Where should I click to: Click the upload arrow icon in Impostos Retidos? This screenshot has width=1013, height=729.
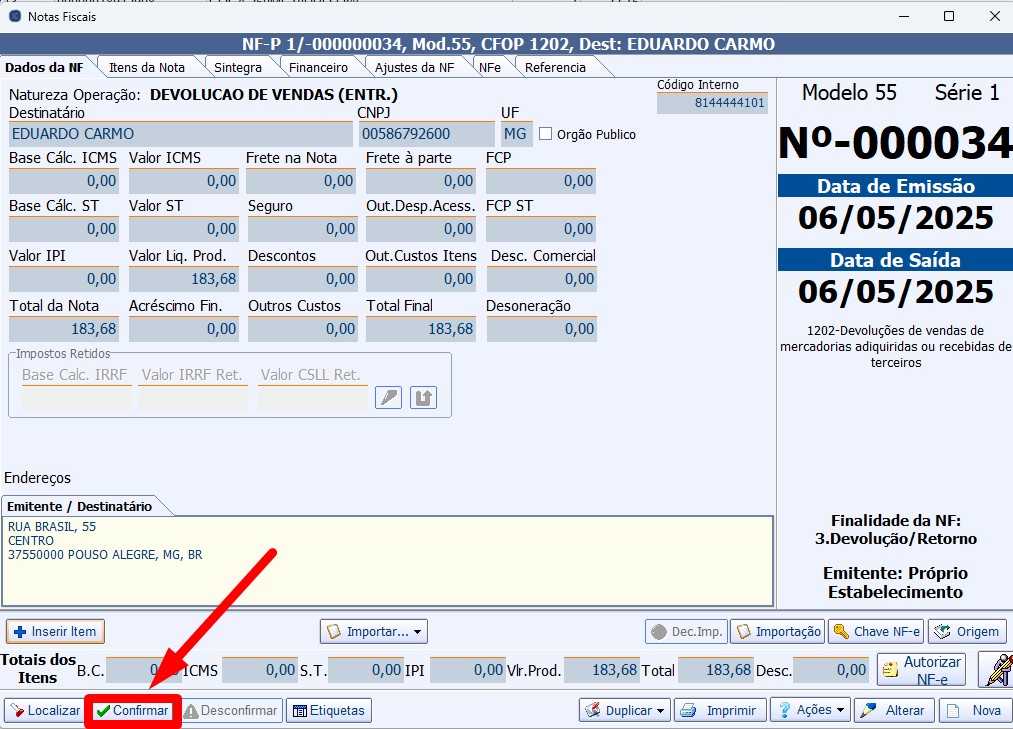423,398
